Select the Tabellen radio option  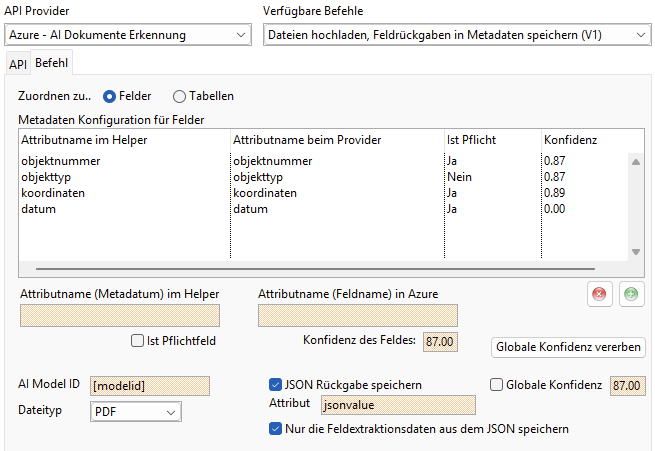[180, 97]
